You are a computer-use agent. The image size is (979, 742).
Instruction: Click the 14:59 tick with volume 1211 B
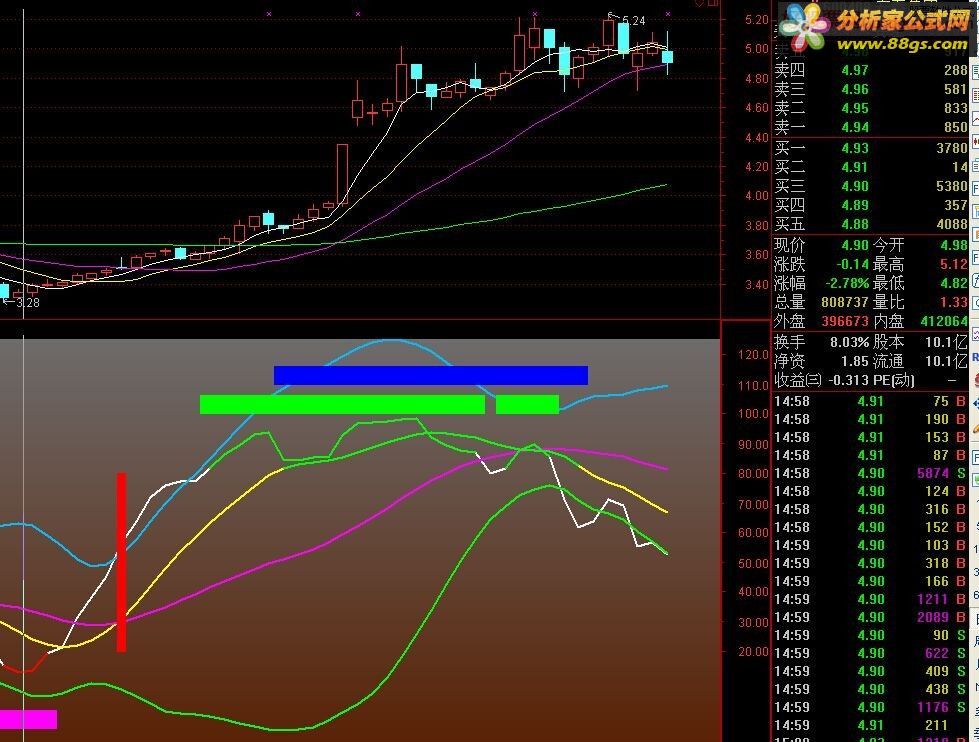point(870,600)
